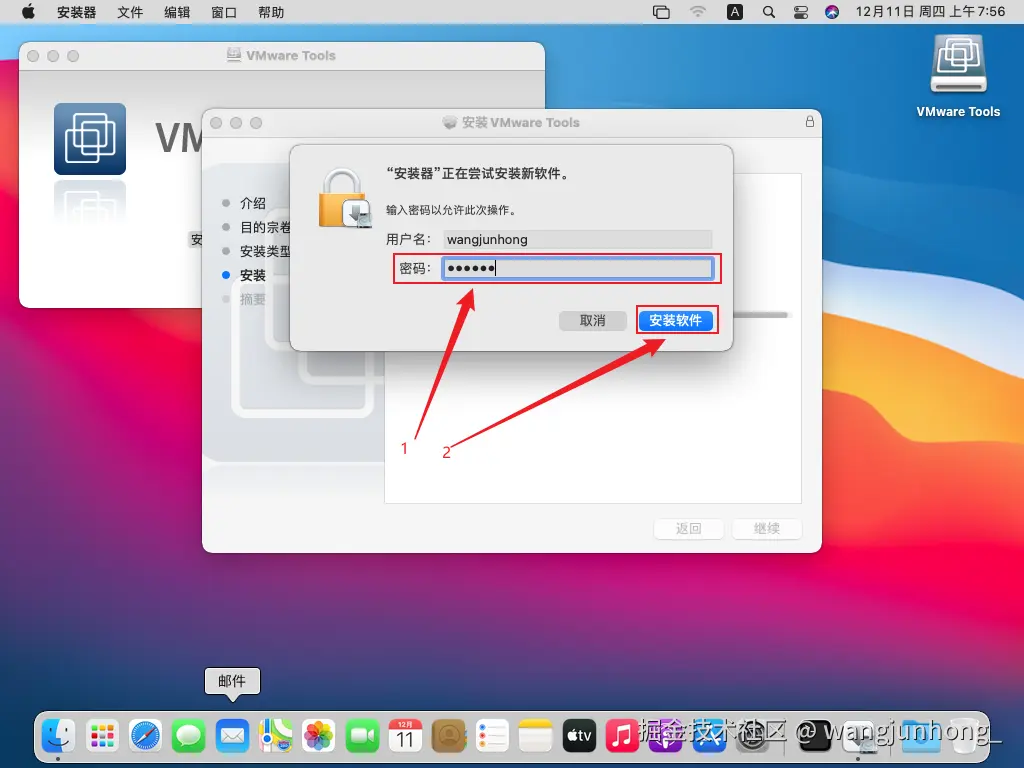Screen dimensions: 1024x768
Task: Open the Mail app from the Dock
Action: tap(232, 737)
